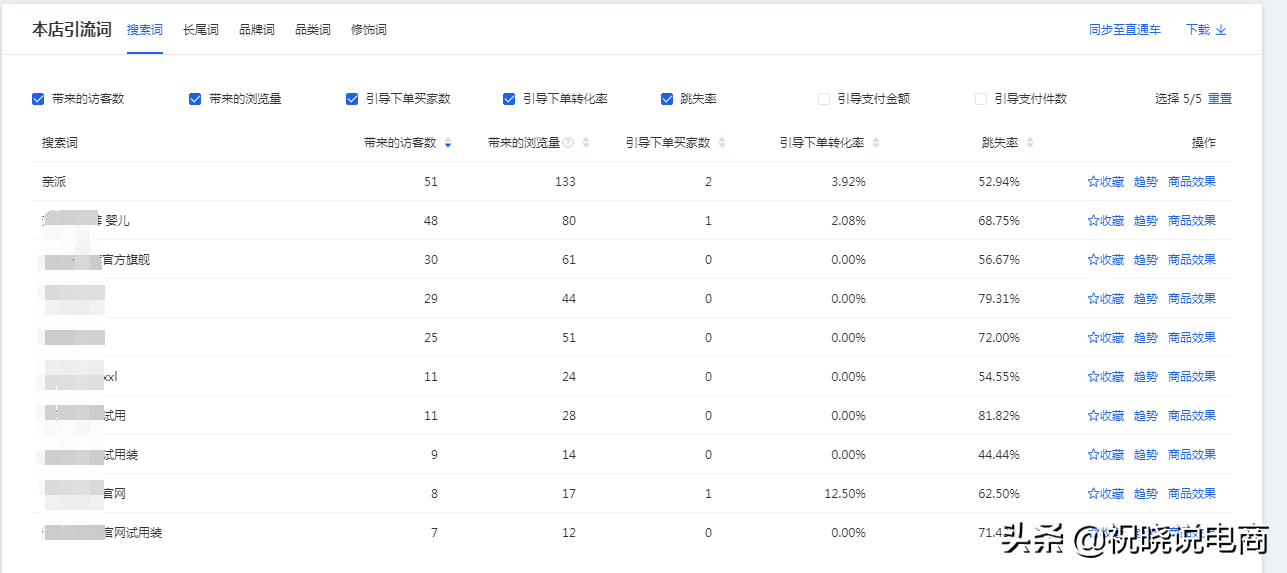Viewport: 1287px width, 573px height.
Task: Click 下载 link at top right
Action: pos(1198,30)
